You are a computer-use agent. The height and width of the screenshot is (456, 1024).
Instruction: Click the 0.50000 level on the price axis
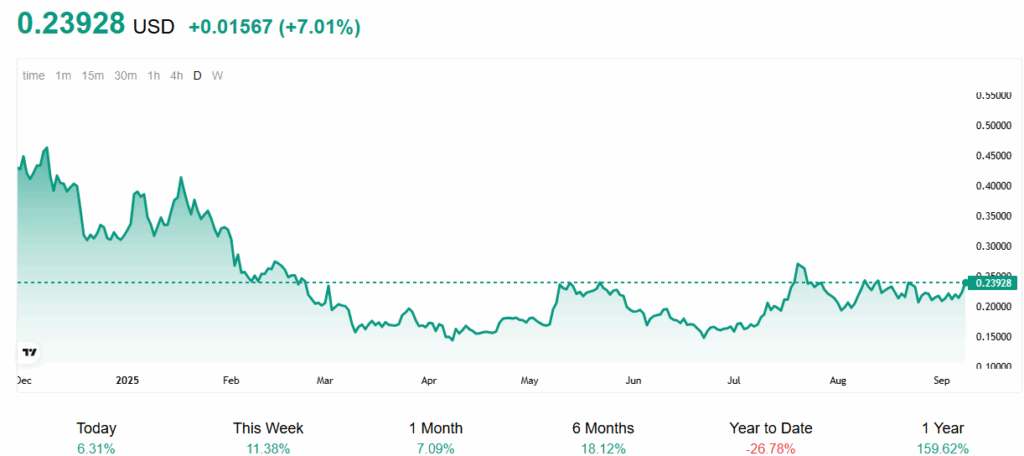click(995, 126)
